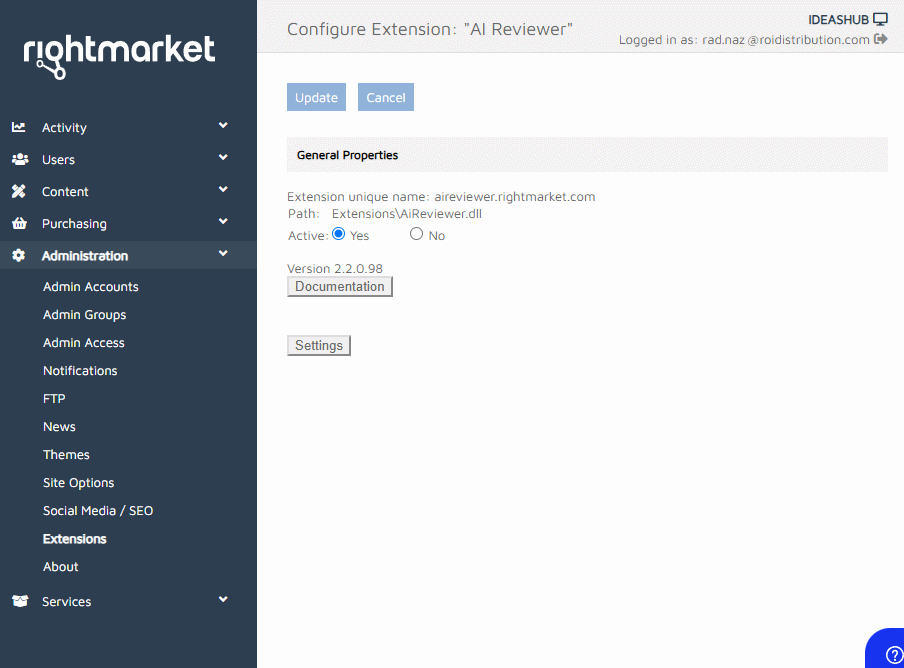Open the extension Documentation button

click(x=340, y=287)
